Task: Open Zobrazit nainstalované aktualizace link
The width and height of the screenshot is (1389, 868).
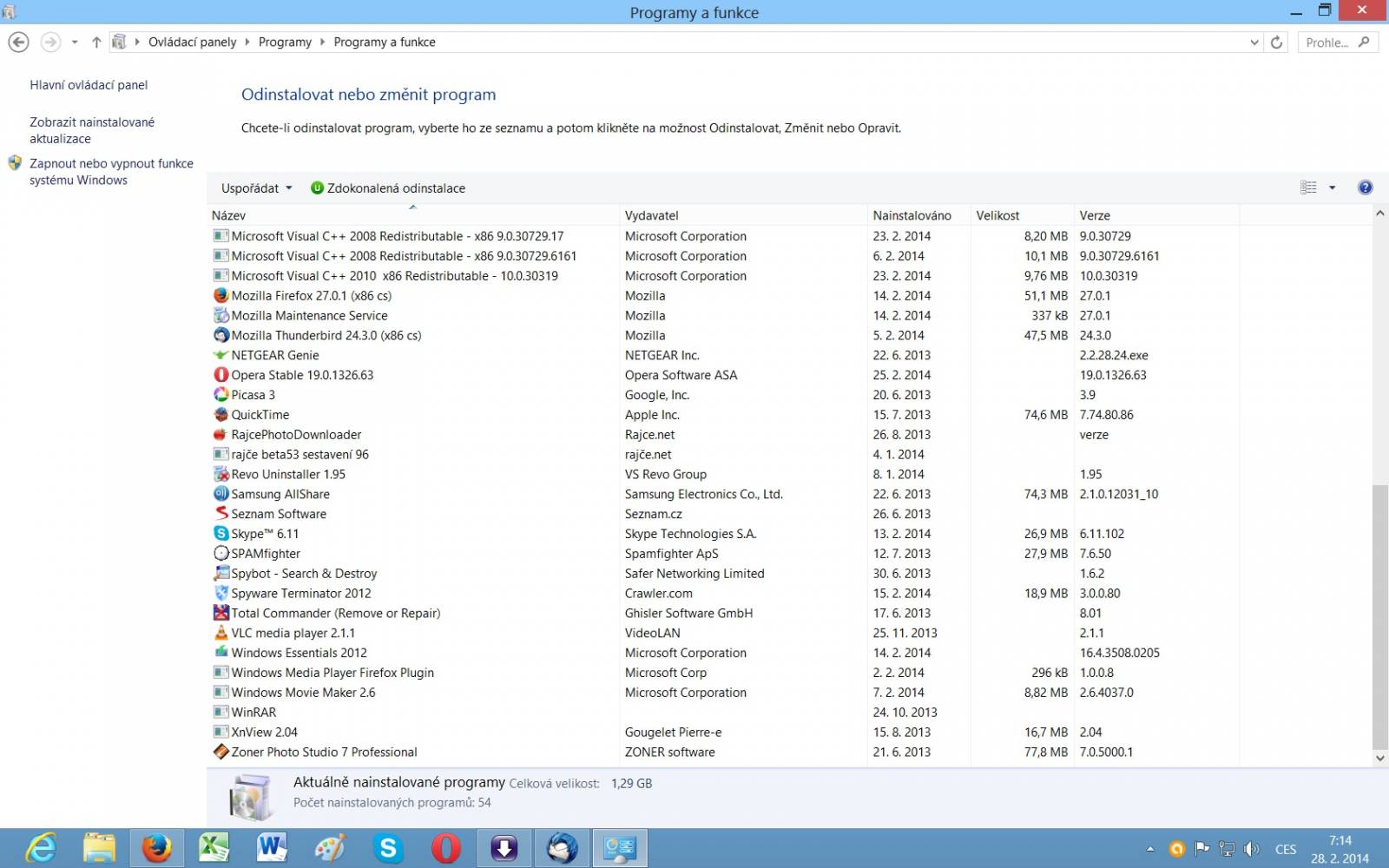Action: point(92,130)
